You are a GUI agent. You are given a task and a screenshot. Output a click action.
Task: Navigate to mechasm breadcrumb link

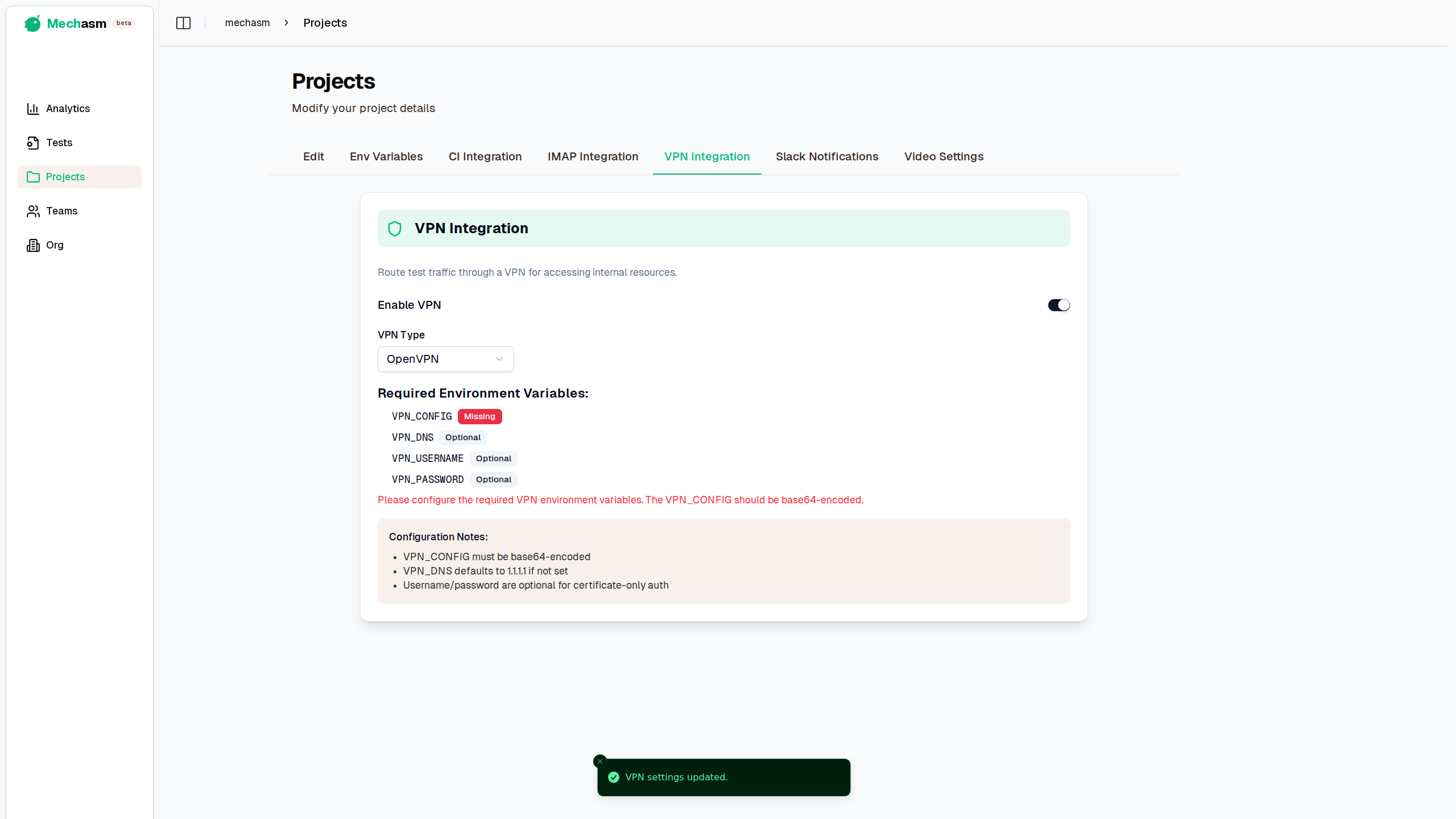pos(247,23)
